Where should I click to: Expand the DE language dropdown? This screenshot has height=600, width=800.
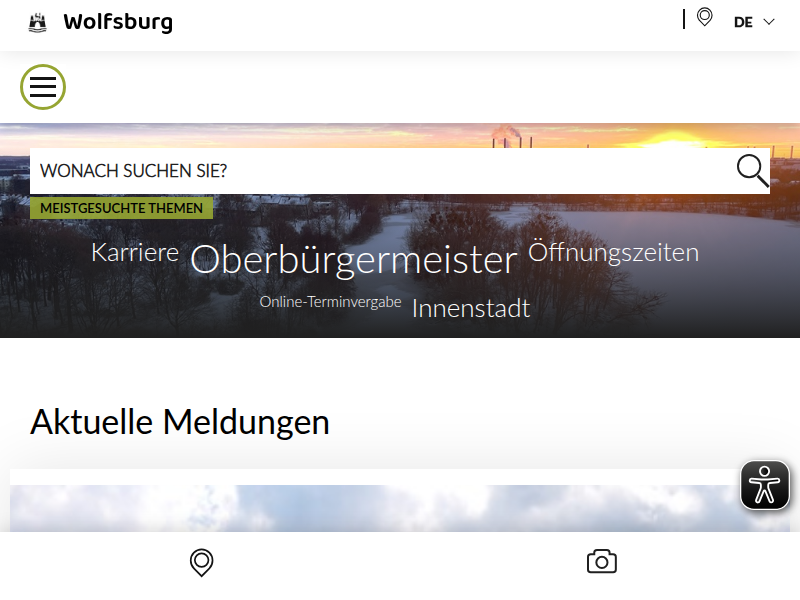click(754, 22)
